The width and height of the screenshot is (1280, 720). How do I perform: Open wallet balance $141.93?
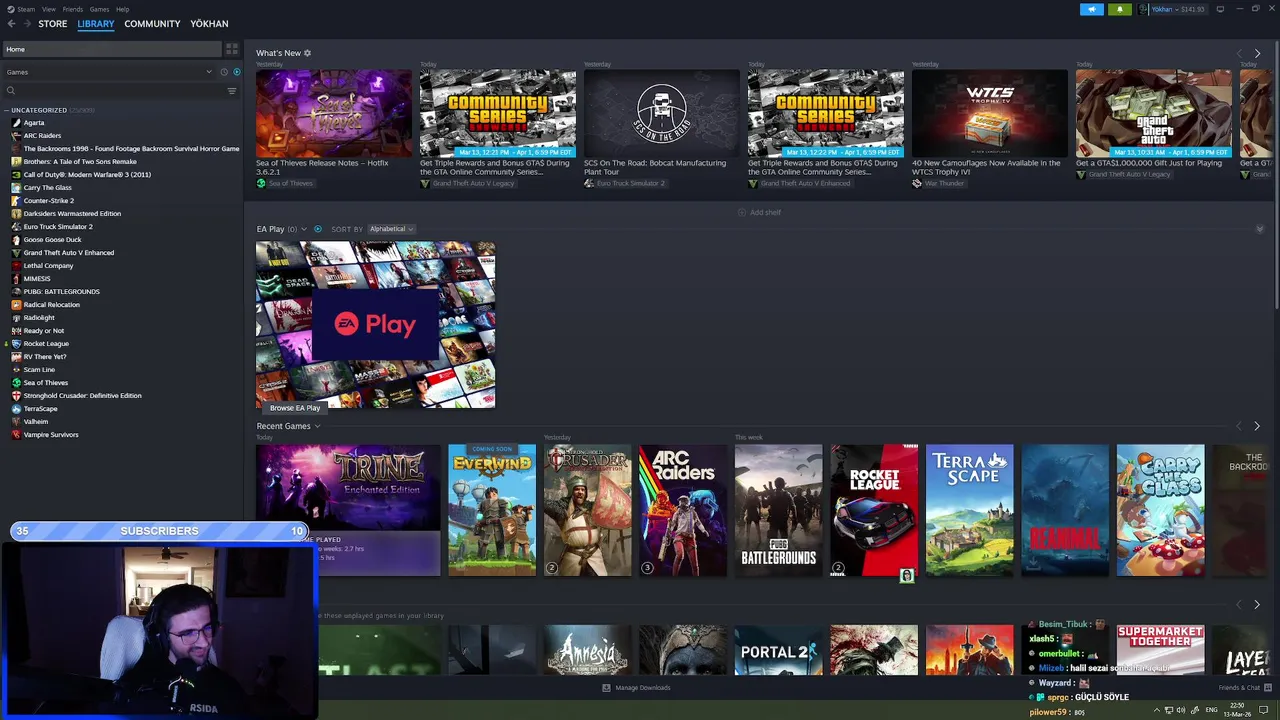(x=1192, y=9)
